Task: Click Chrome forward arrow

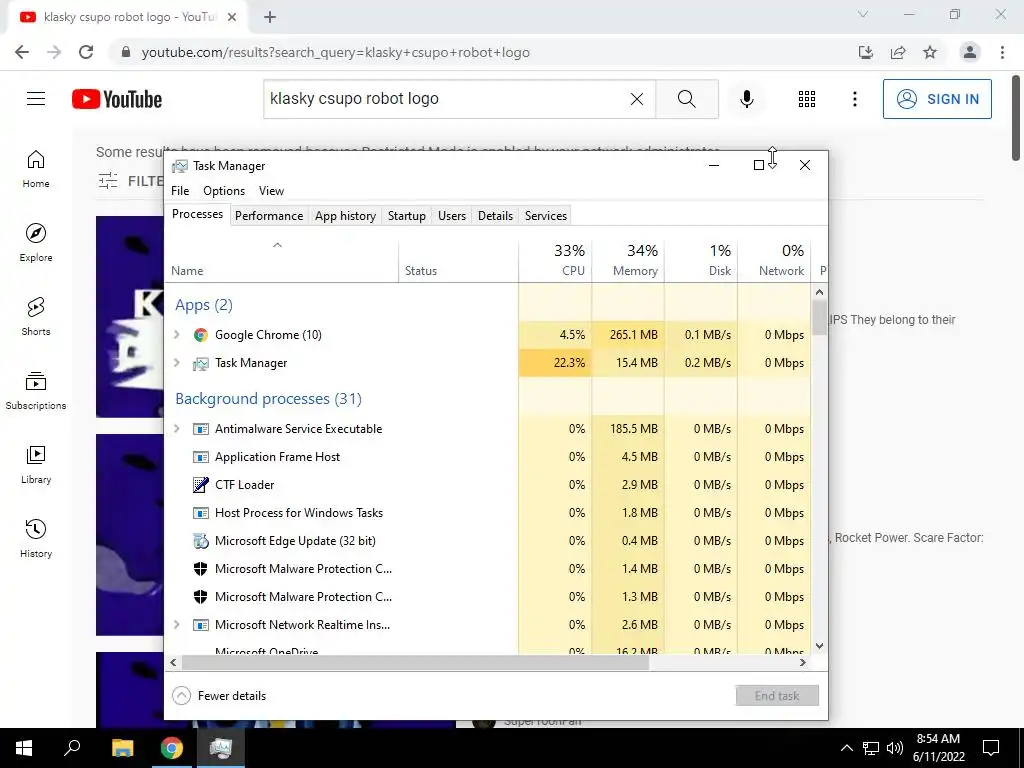Action: [x=54, y=52]
